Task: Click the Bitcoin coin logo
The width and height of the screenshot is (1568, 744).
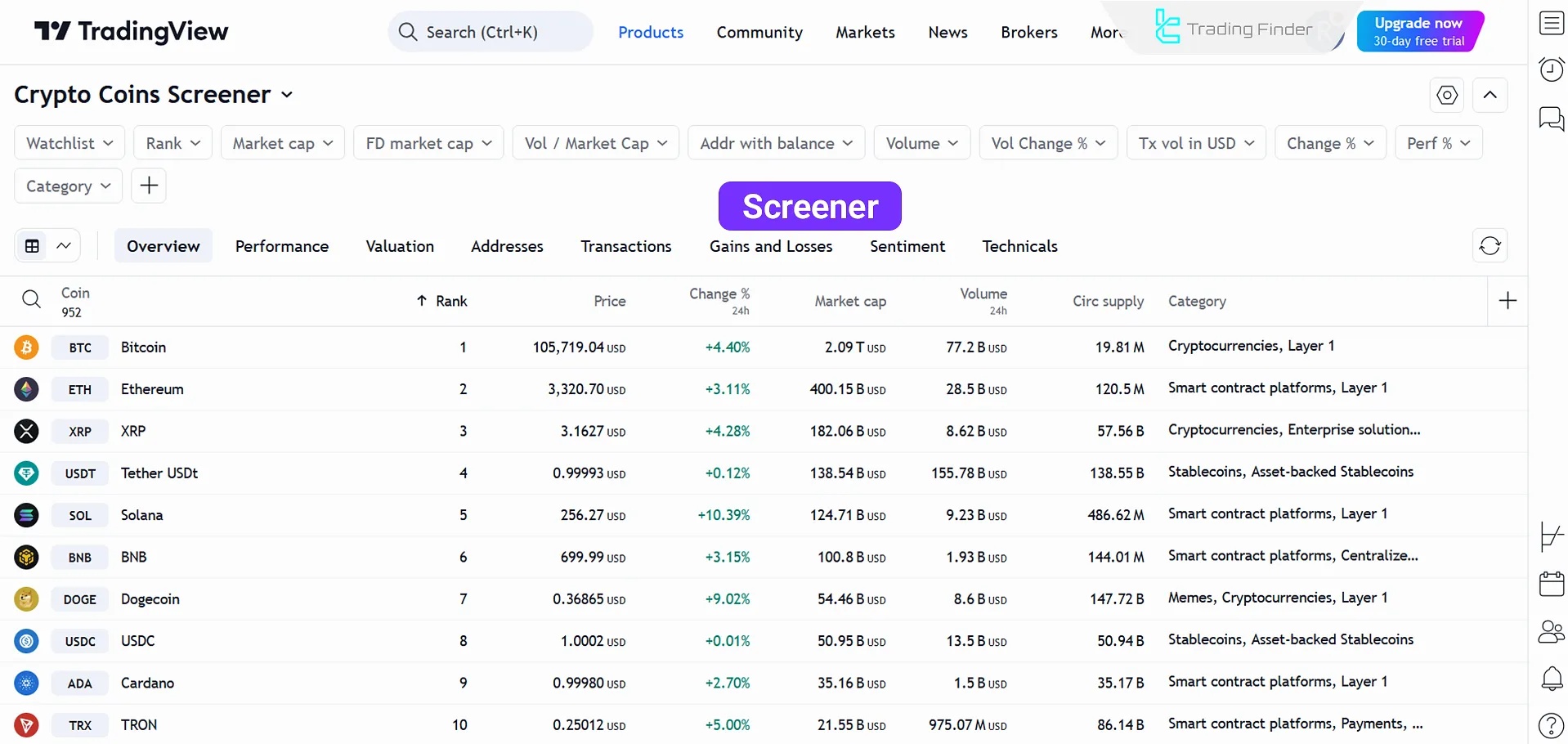Action: (x=26, y=347)
